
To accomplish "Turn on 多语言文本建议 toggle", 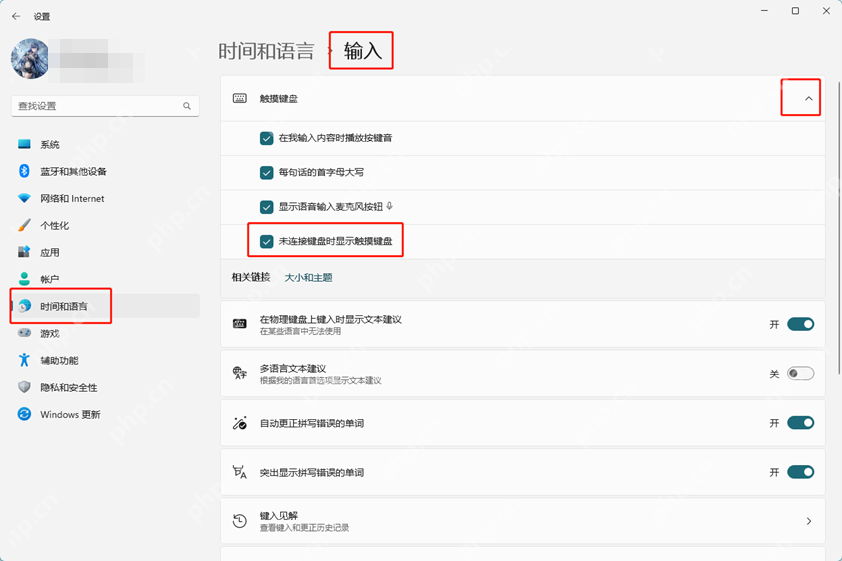I will coord(801,374).
